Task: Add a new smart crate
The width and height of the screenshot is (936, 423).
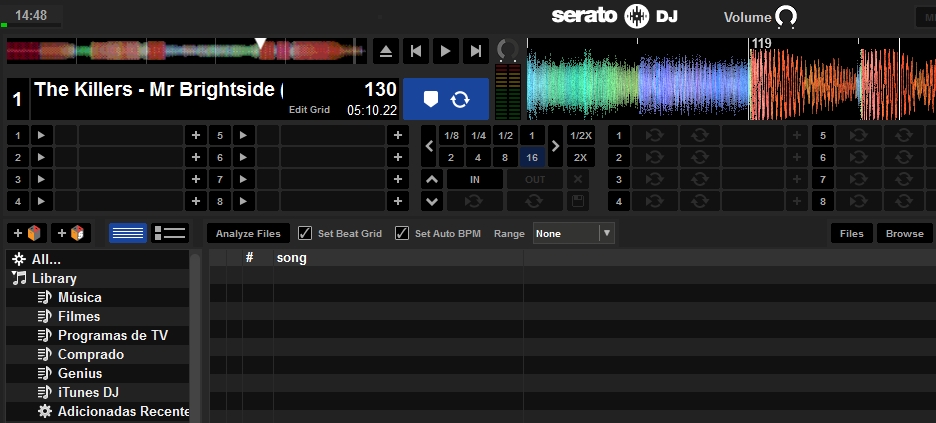Action: [71, 233]
